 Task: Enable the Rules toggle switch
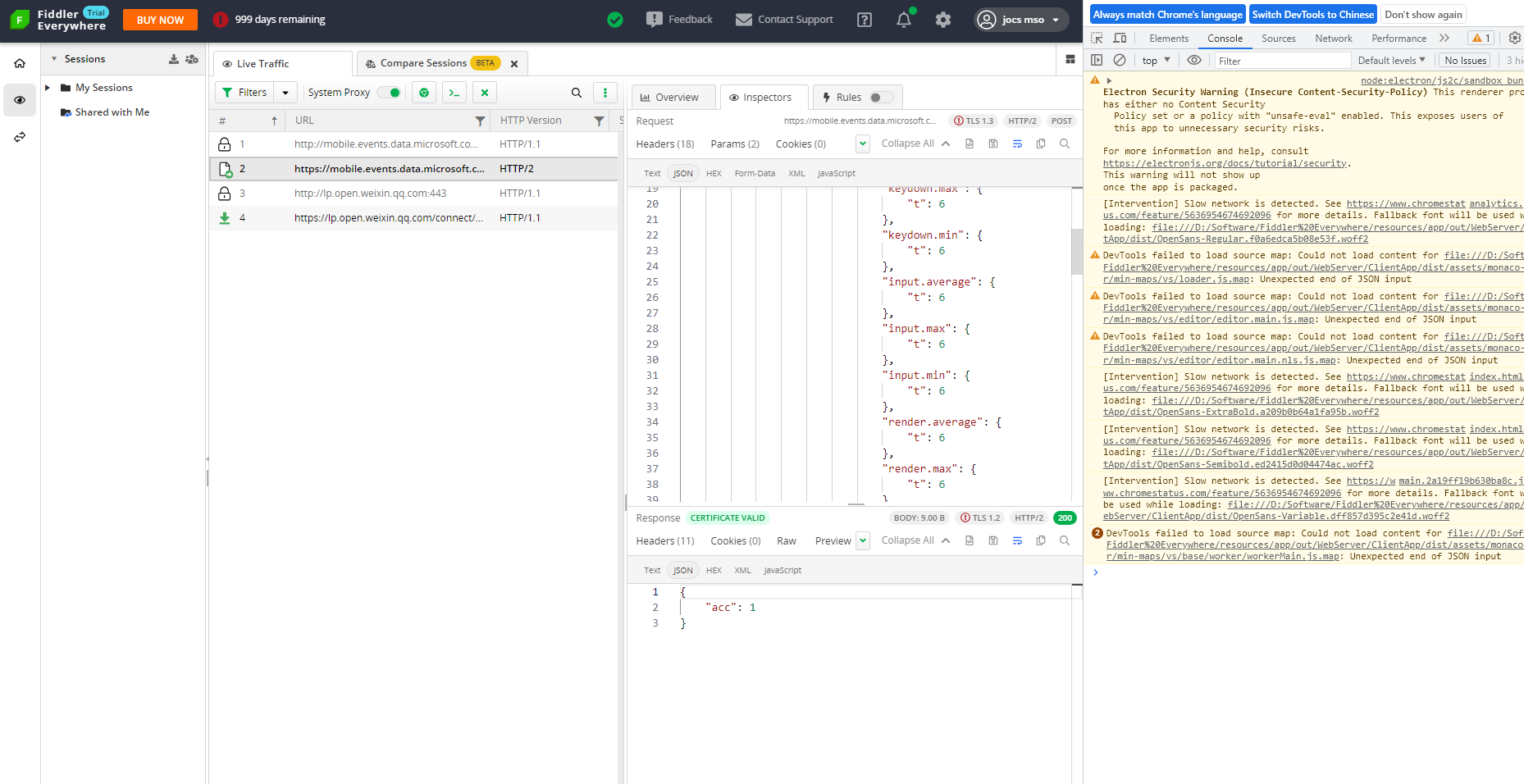coord(882,98)
